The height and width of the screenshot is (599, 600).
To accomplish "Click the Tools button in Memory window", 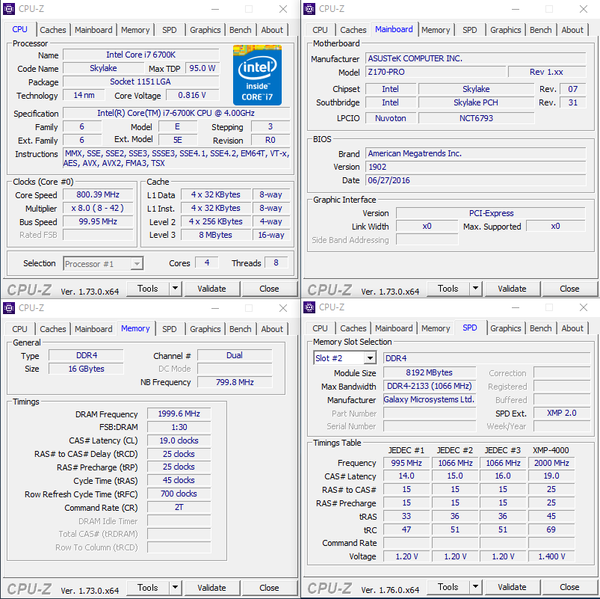I will click(148, 588).
